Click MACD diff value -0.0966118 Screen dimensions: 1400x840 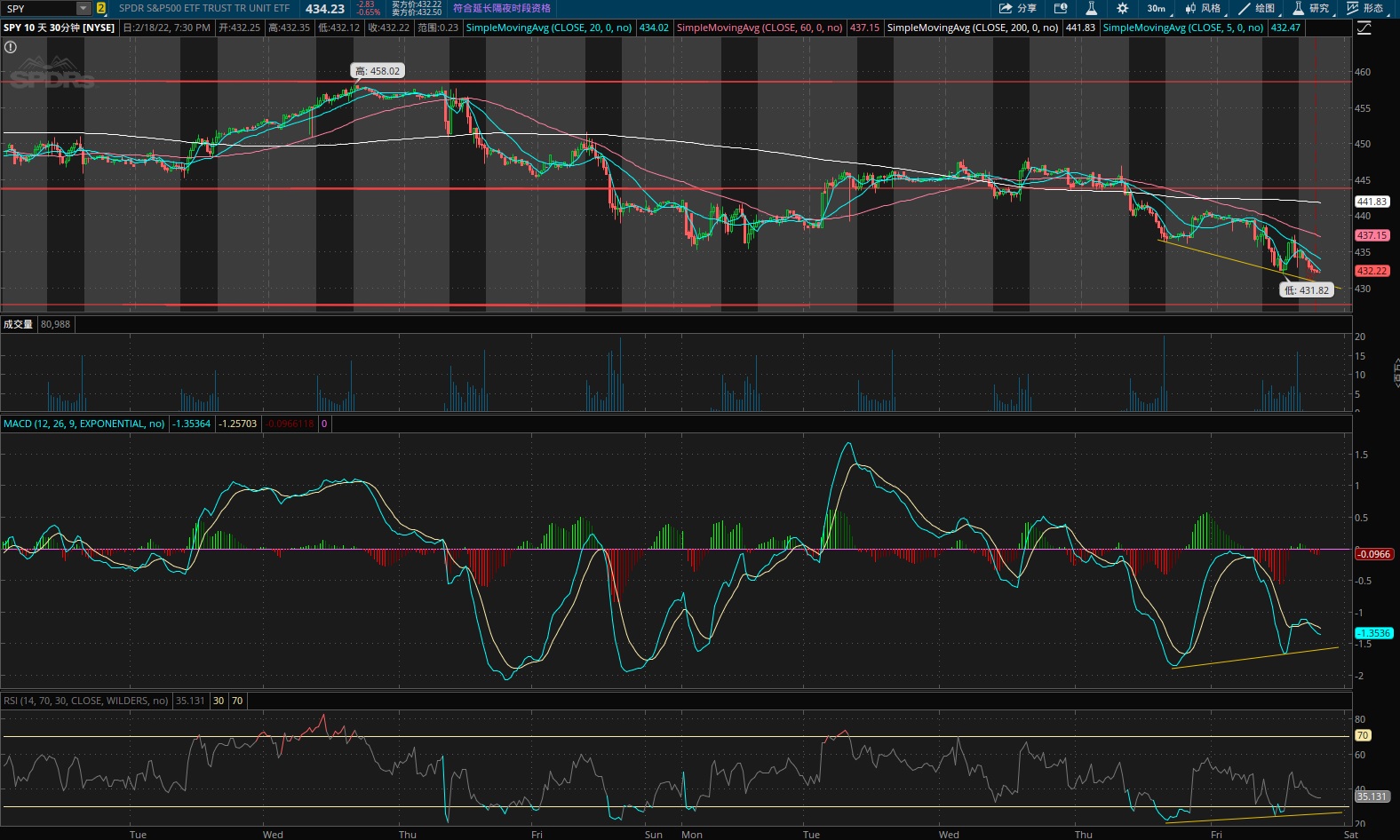tap(290, 424)
